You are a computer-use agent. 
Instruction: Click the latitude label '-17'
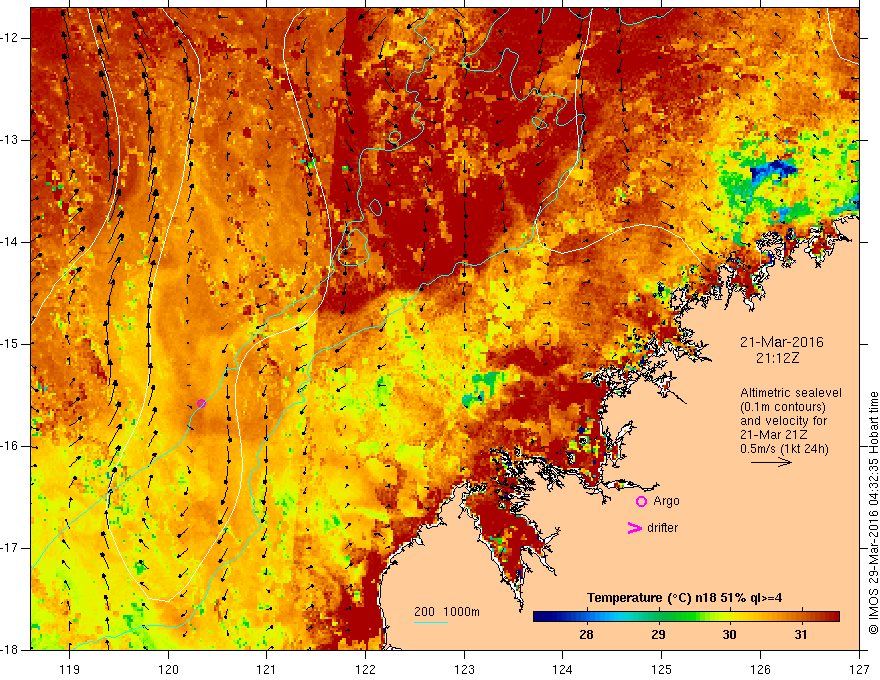(11, 548)
